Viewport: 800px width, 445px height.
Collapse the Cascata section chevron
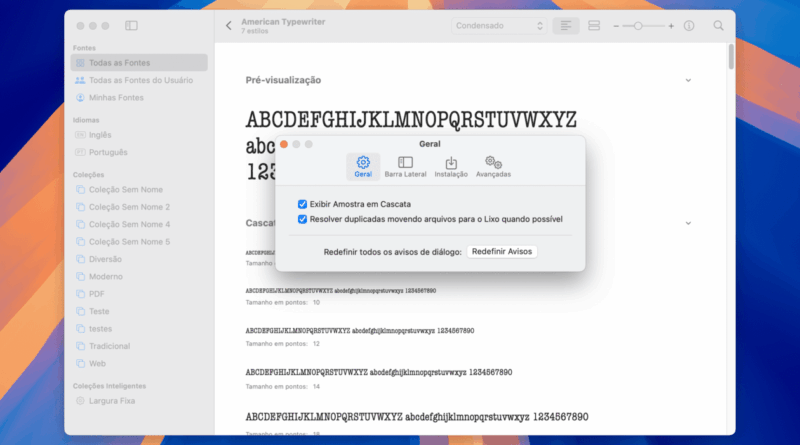pyautogui.click(x=688, y=223)
